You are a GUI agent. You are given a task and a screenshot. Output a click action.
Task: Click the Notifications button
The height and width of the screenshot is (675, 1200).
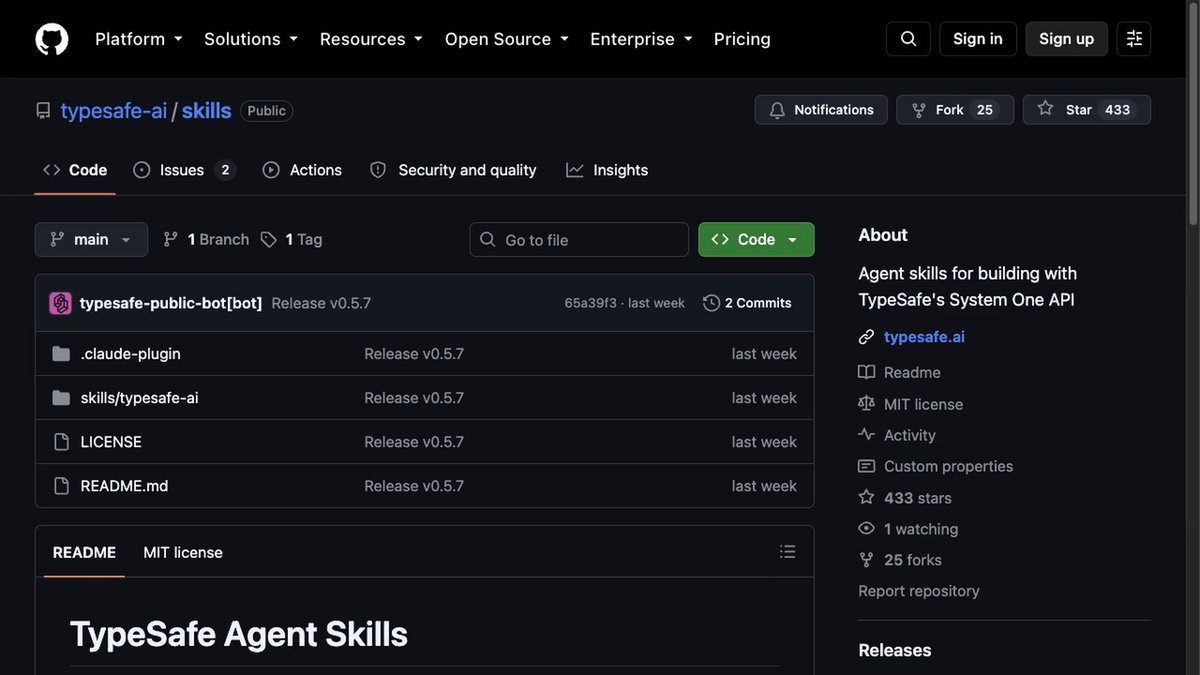(821, 110)
